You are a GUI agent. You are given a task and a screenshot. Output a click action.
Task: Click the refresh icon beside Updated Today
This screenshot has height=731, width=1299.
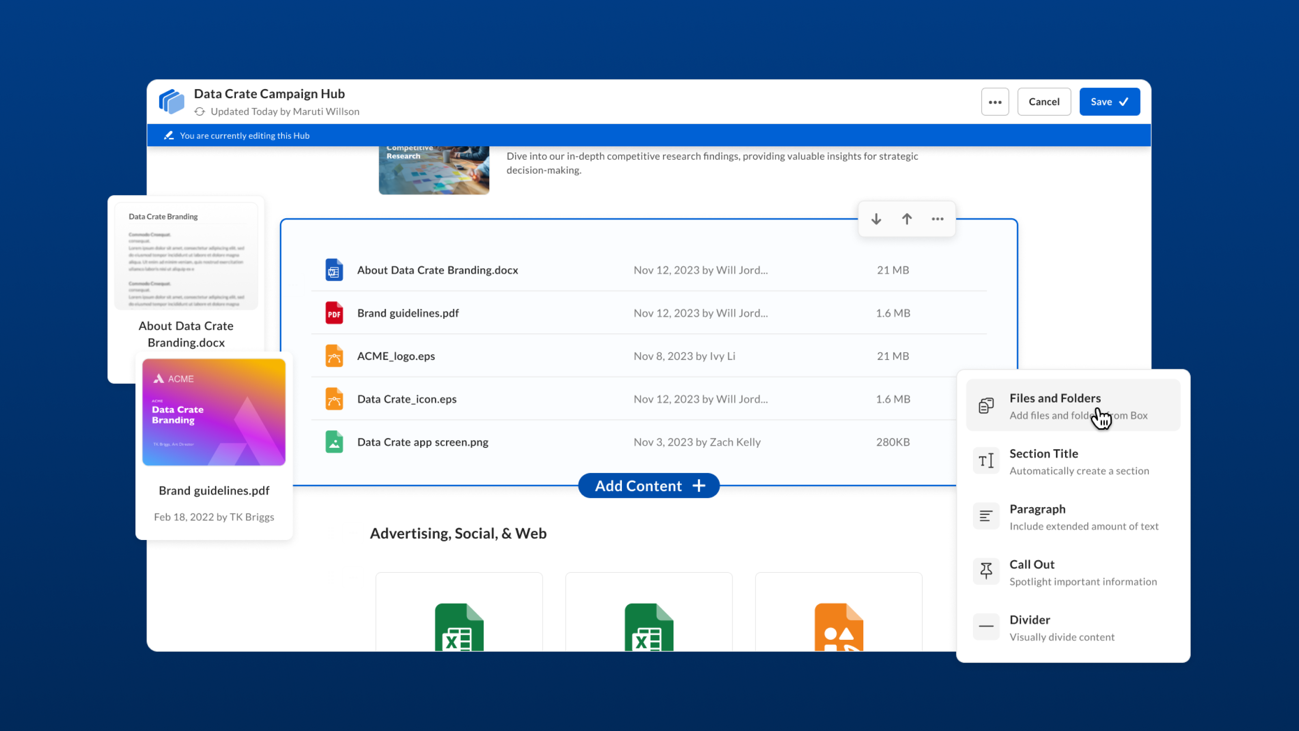point(200,112)
